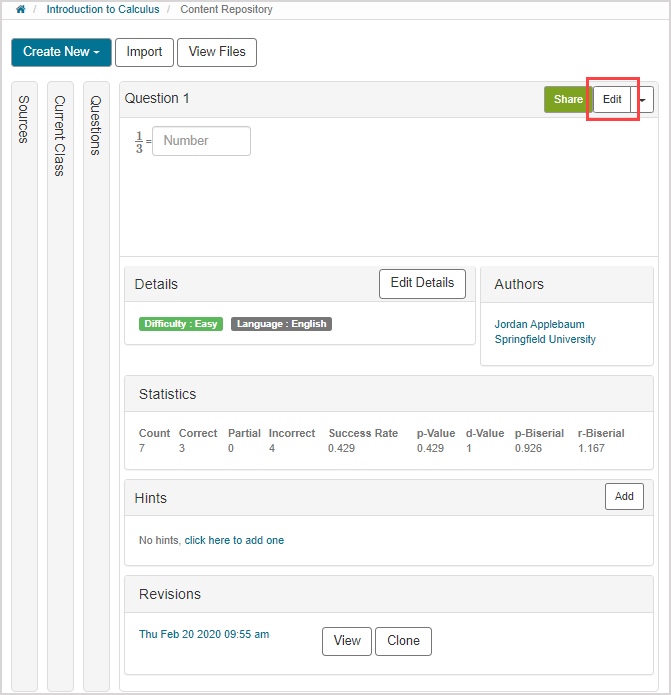
Task: Click the Import button
Action: 144,52
